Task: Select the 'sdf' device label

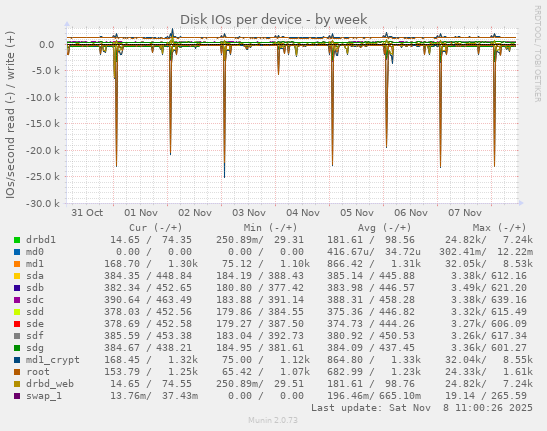Action: tap(35, 336)
